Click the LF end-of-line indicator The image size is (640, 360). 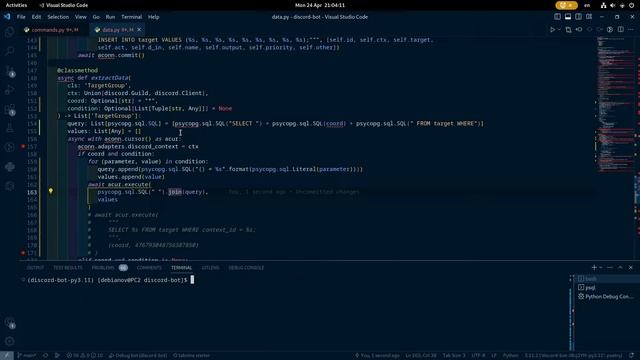click(x=494, y=356)
